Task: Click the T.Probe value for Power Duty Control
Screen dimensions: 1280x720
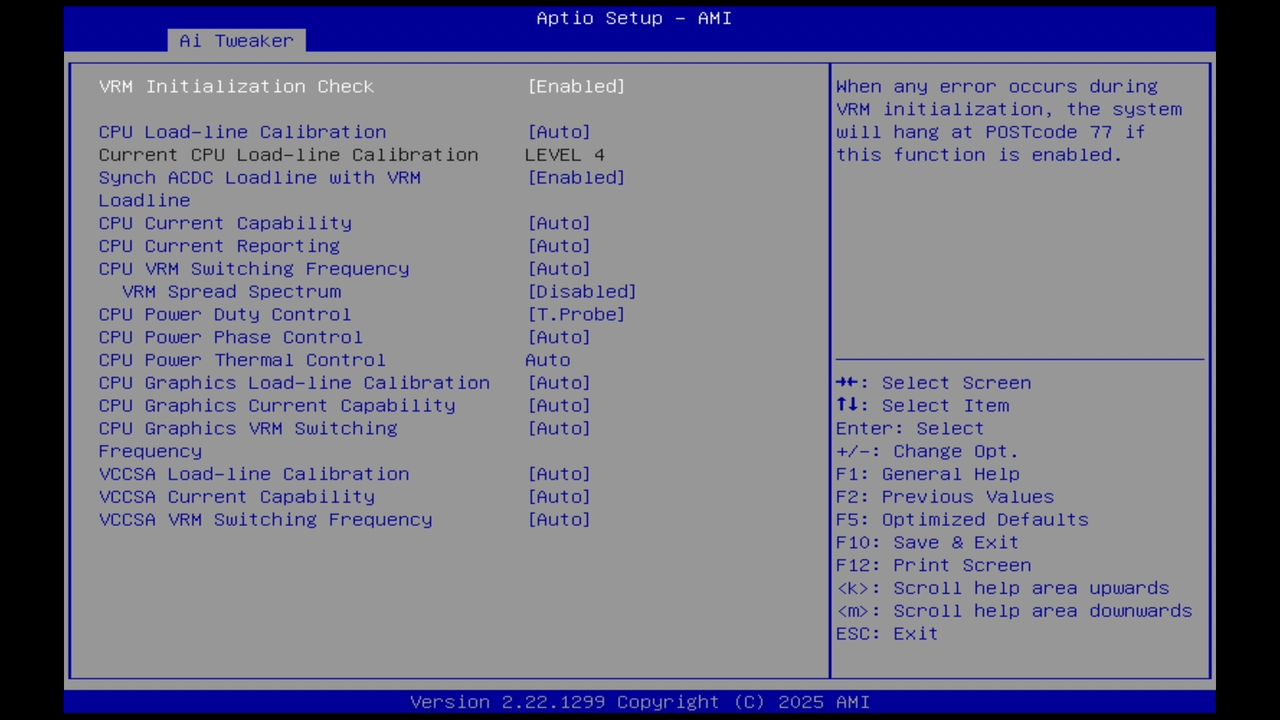Action: pos(576,314)
